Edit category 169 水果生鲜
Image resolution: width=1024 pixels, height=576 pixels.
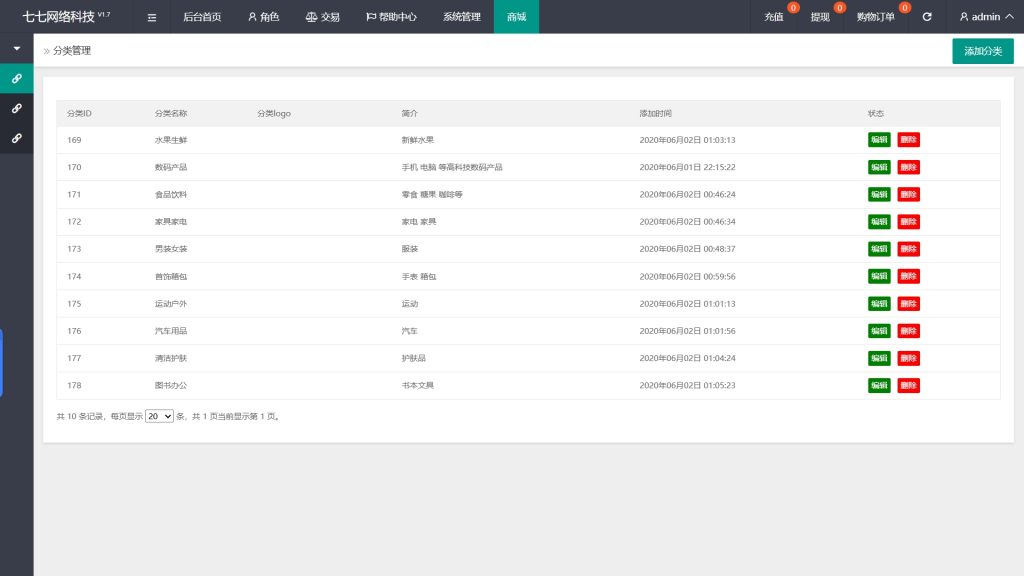pos(879,140)
